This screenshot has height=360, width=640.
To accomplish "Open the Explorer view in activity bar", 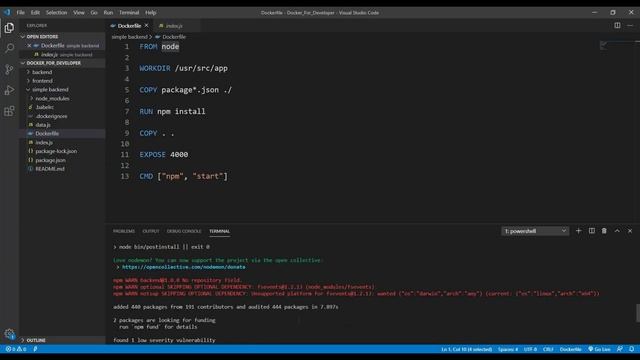I will [9, 28].
